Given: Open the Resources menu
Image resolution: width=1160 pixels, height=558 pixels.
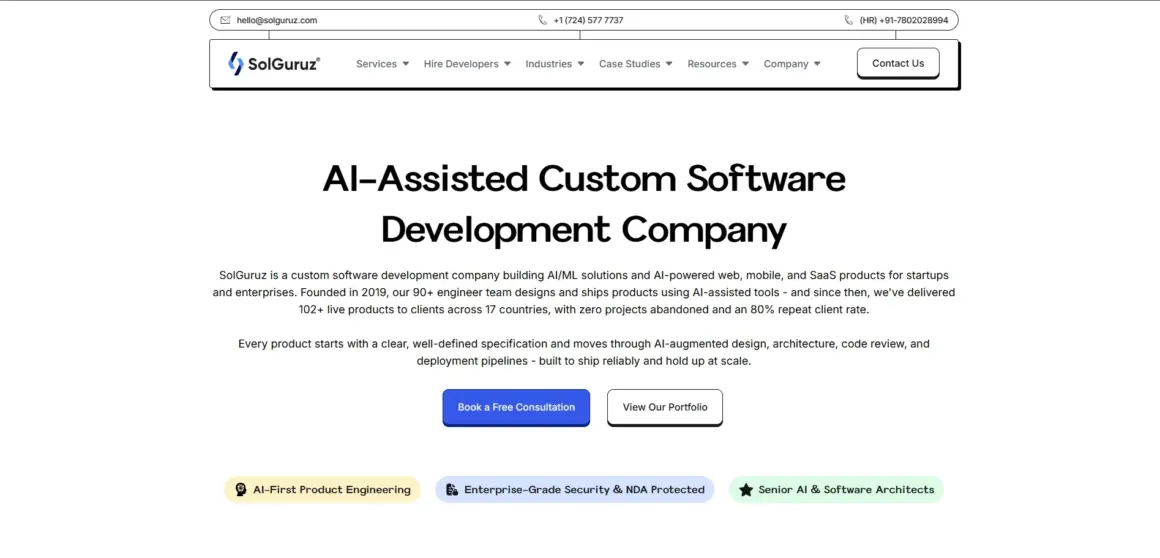Looking at the screenshot, I should pos(712,64).
